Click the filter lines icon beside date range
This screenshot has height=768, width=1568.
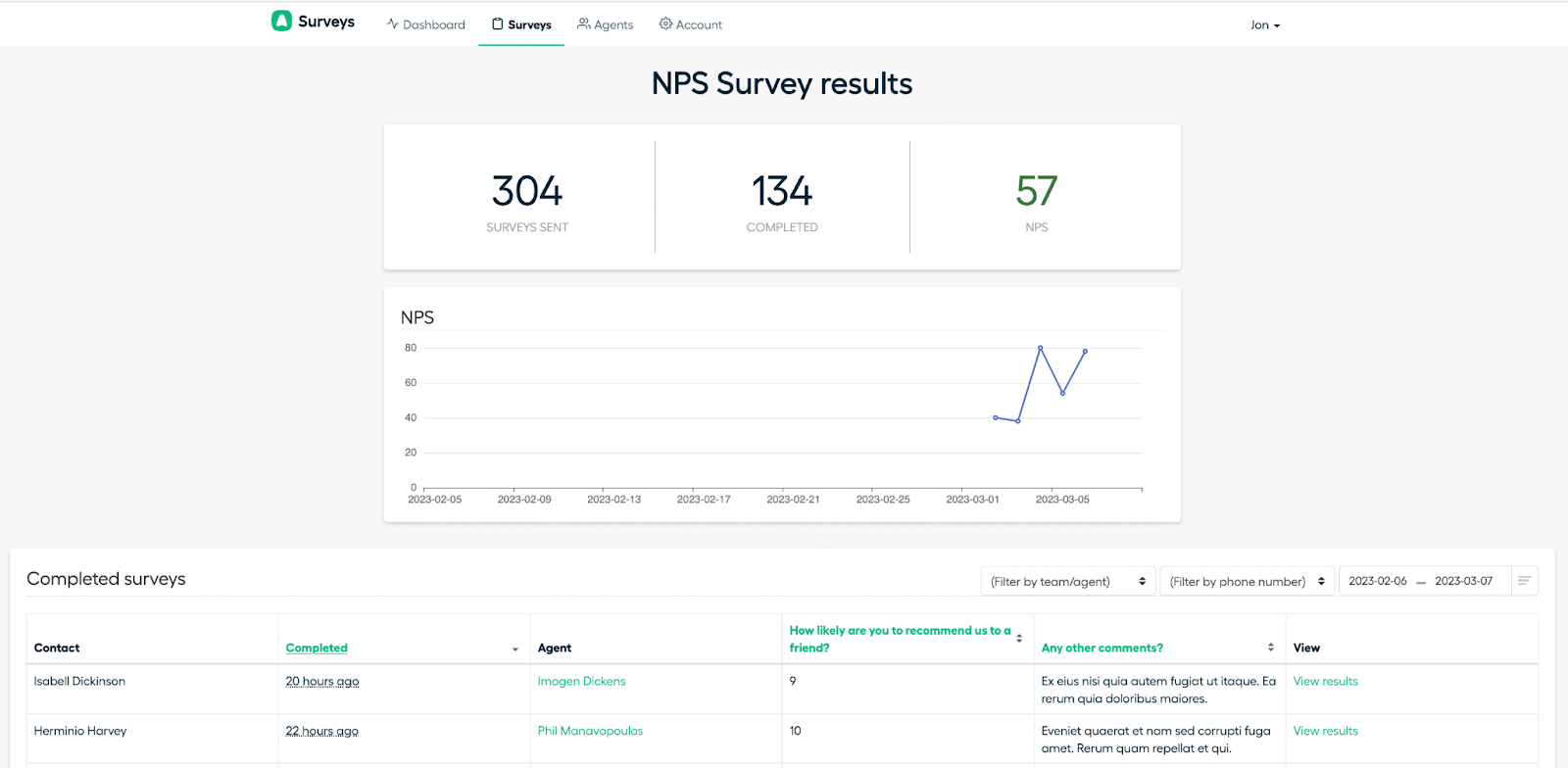pyautogui.click(x=1524, y=581)
